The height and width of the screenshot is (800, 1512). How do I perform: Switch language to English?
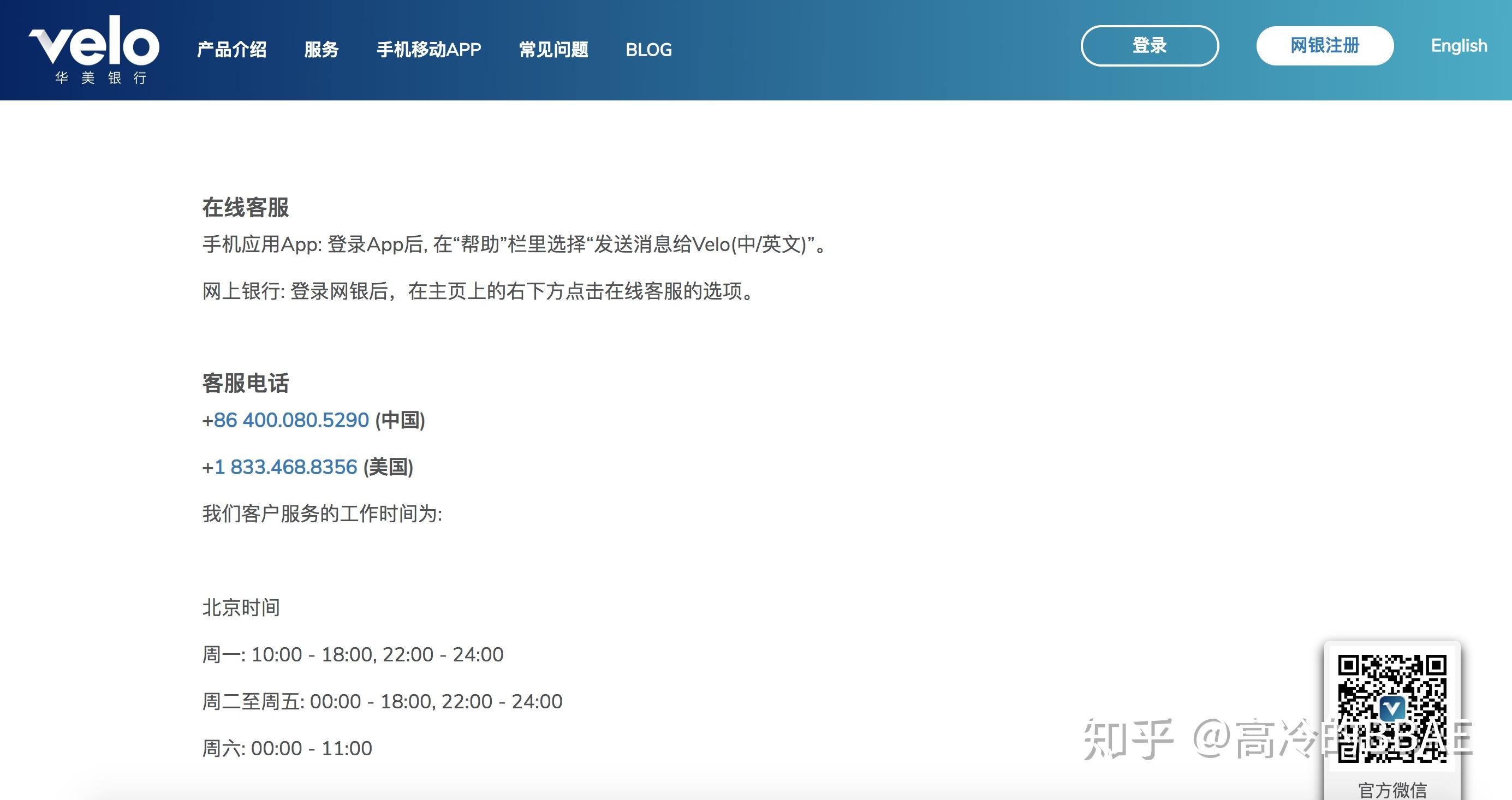(x=1459, y=46)
